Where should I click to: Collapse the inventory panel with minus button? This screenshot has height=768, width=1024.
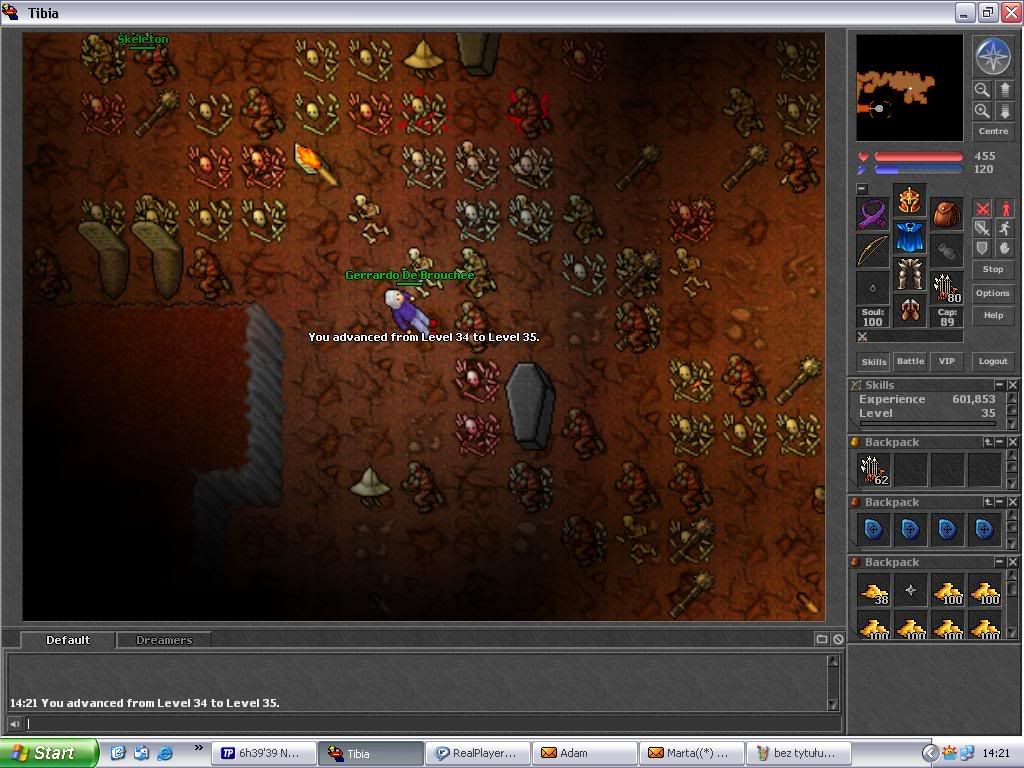coord(862,189)
